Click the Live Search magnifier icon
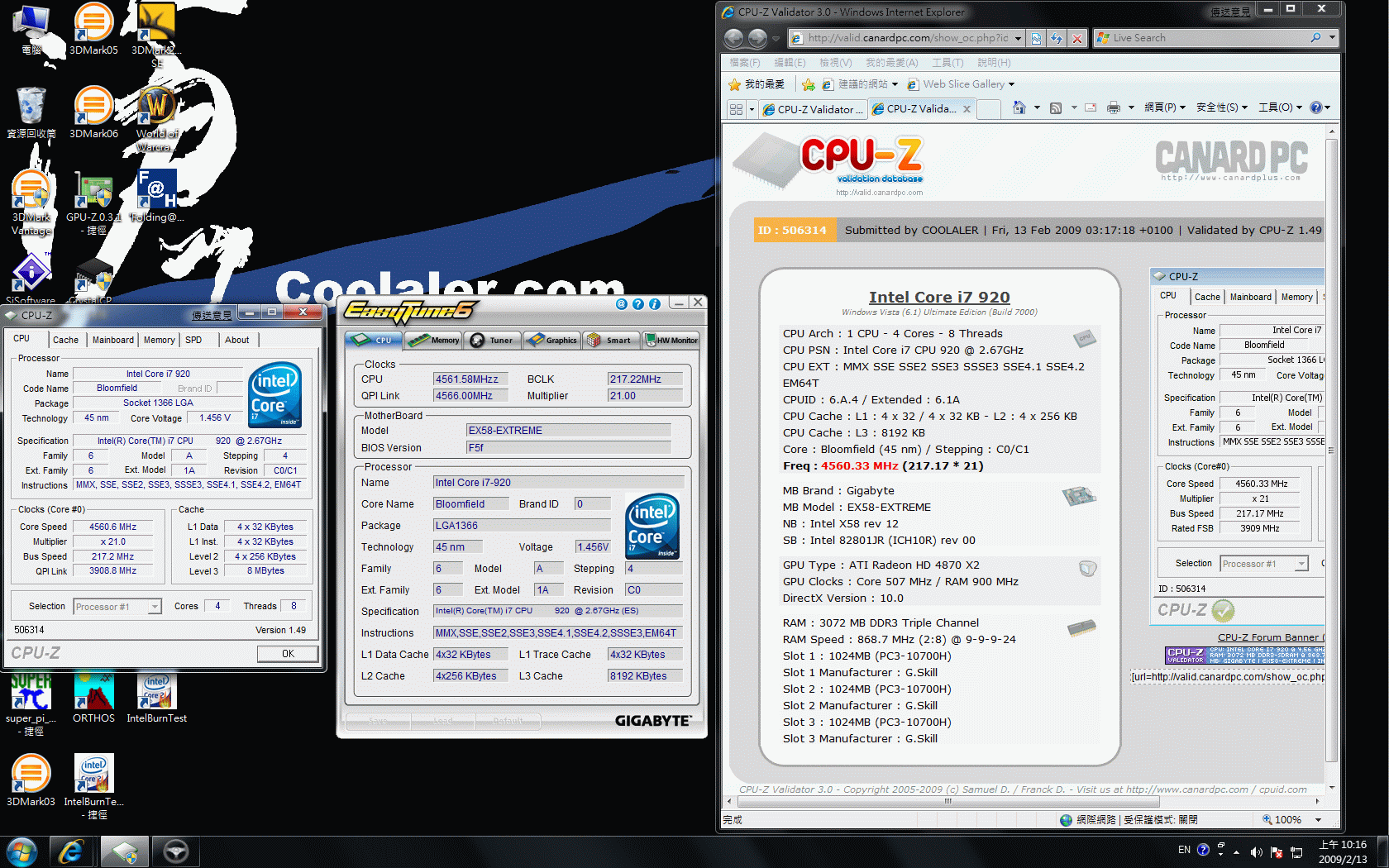This screenshot has height=868, width=1389. (x=1315, y=38)
